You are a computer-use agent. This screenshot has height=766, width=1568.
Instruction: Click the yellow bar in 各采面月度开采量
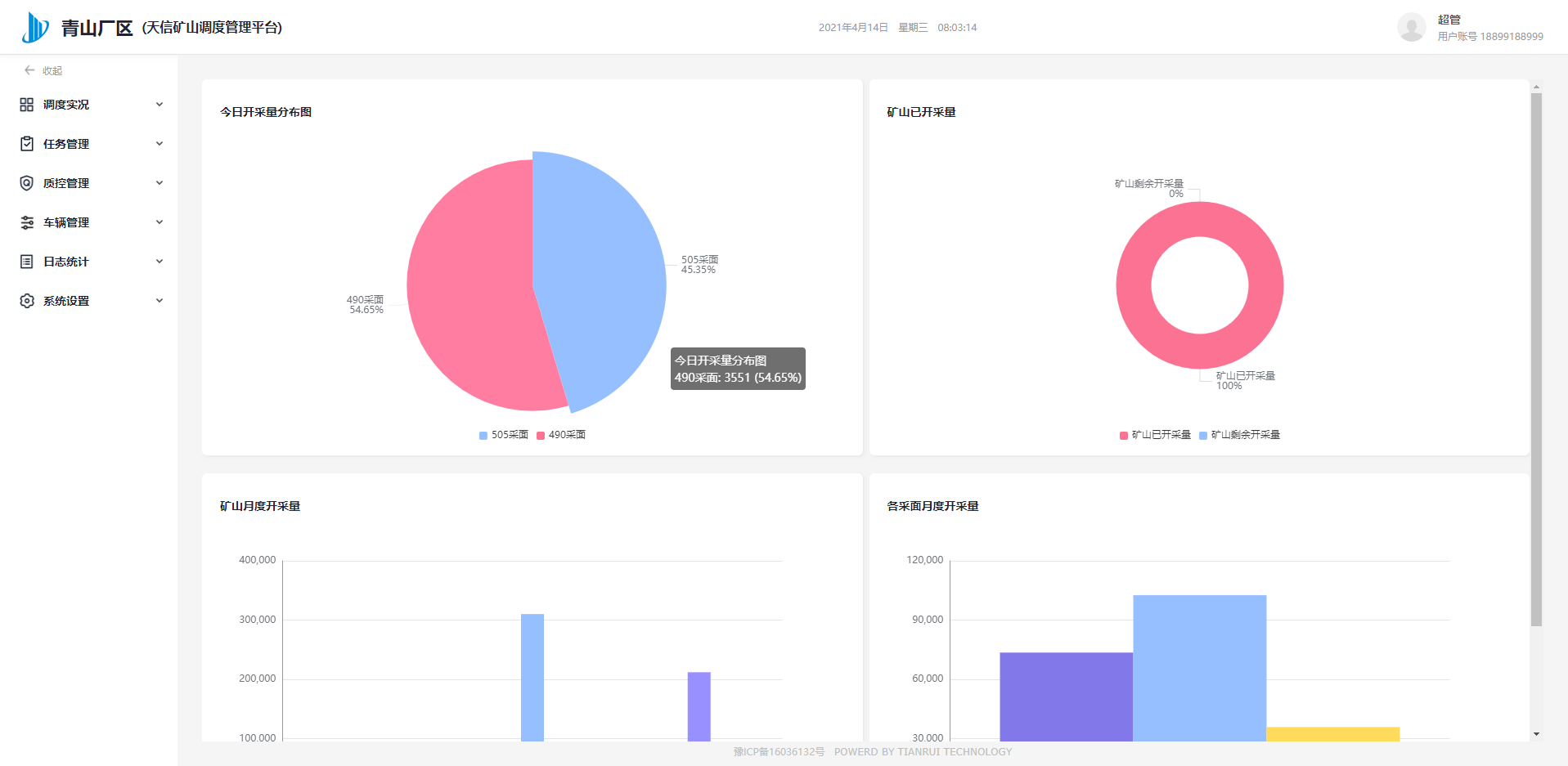(x=1333, y=734)
